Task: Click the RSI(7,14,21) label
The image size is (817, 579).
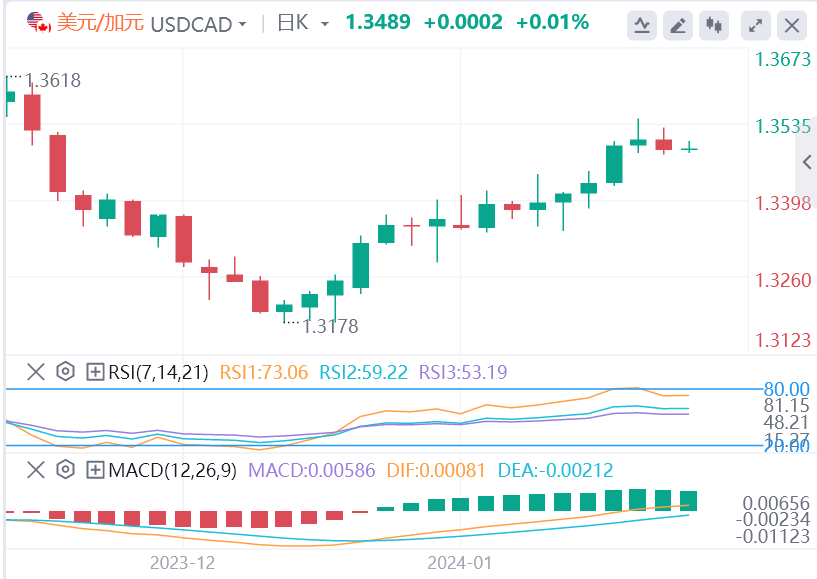Action: (x=158, y=373)
